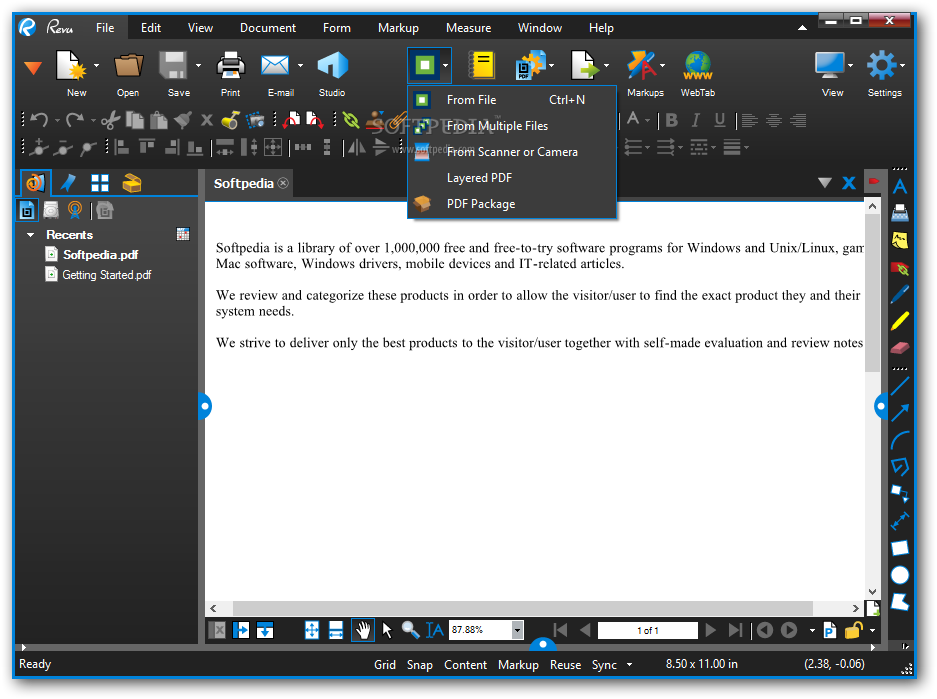Click the Bold formatting icon
This screenshot has height=699, width=937.
tap(672, 120)
